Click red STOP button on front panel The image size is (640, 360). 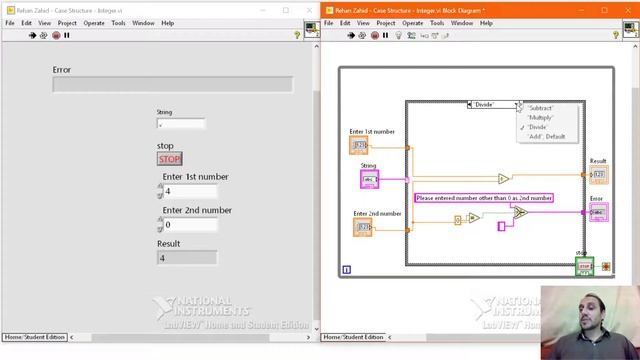[169, 159]
